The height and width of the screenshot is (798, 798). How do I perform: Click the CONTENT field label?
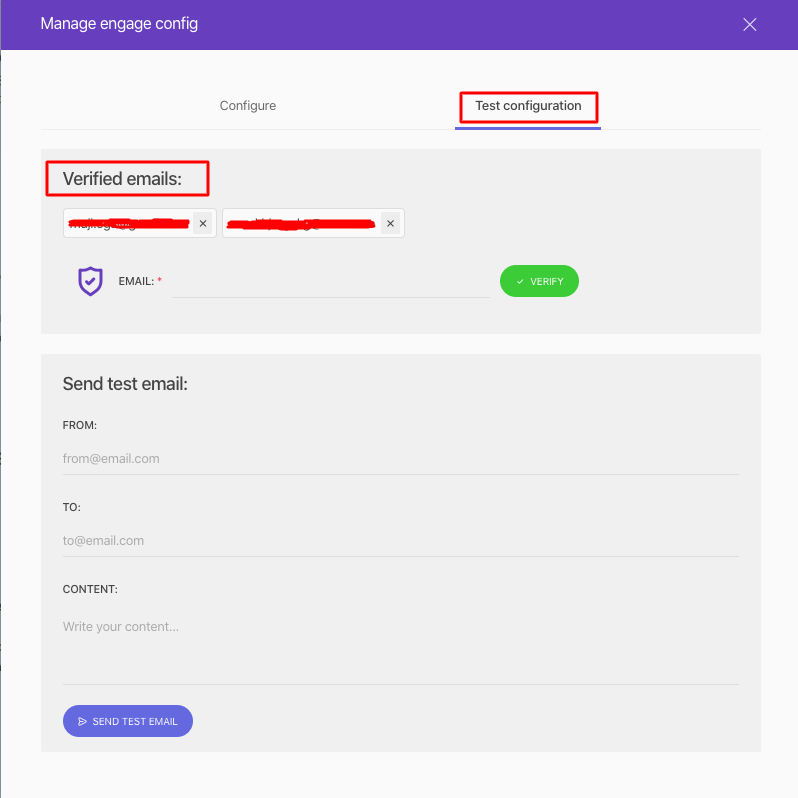point(90,589)
